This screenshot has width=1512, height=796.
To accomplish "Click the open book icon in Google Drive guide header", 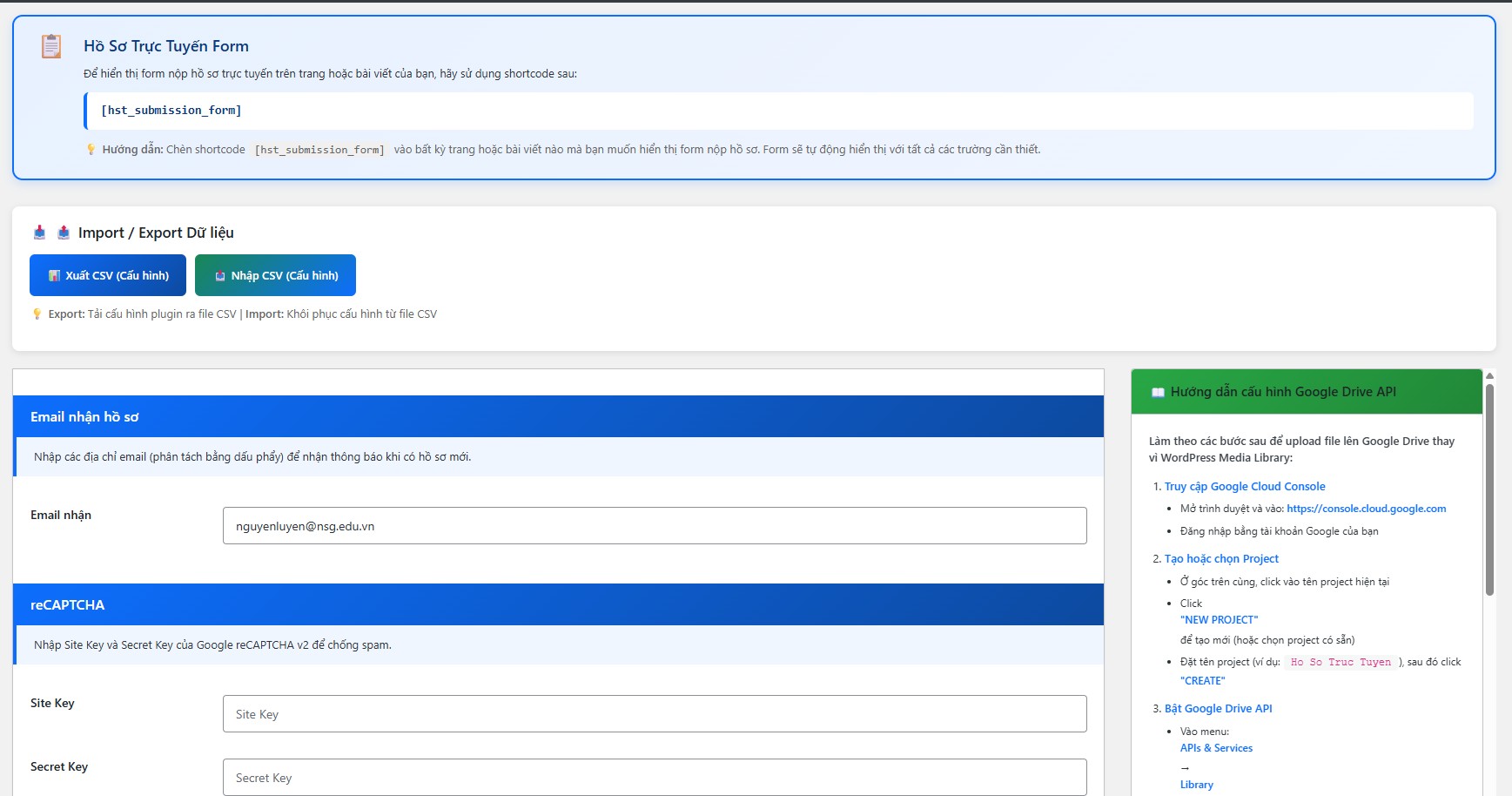I will (1158, 393).
